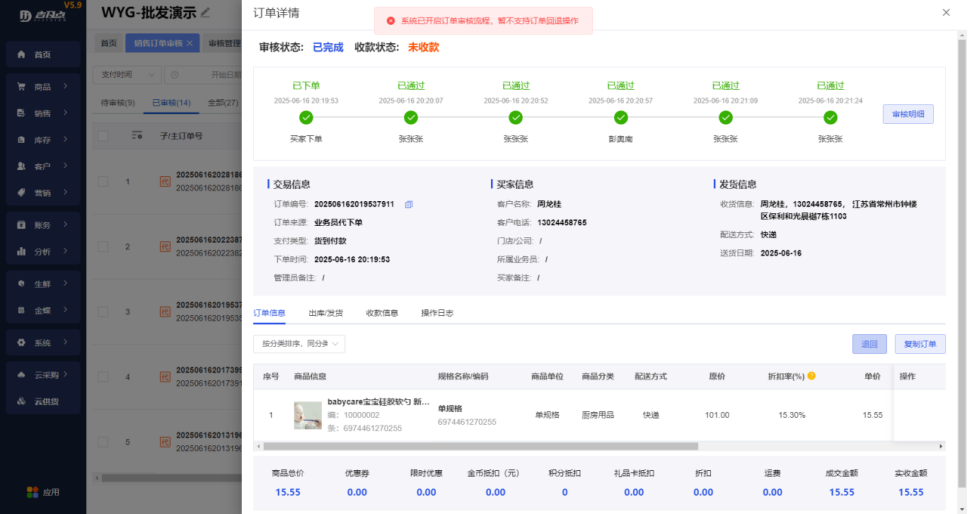Copy the order number with copy icon
Screen dimensions: 968x514
(x=408, y=205)
